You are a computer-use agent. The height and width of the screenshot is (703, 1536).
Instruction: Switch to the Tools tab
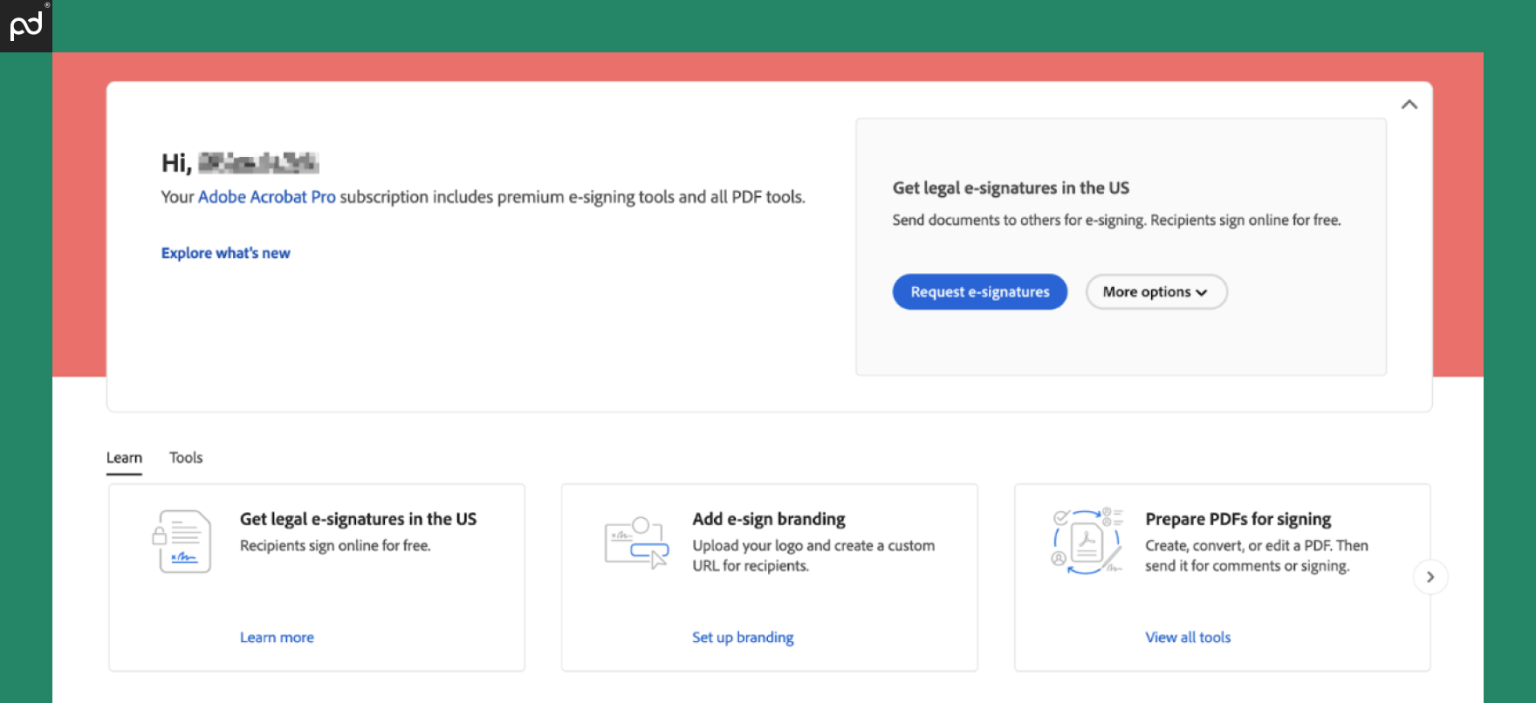click(185, 457)
